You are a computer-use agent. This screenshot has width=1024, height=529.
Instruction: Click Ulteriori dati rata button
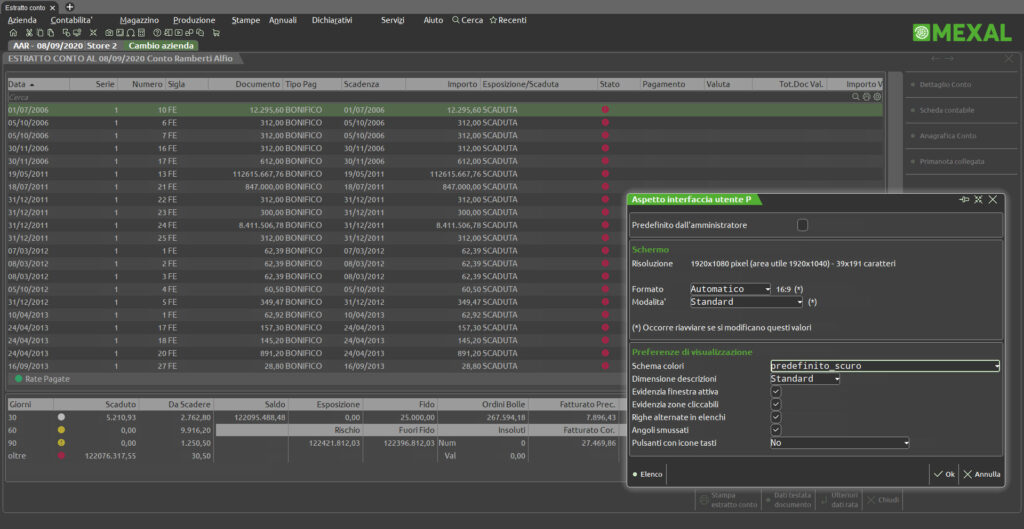[839, 500]
